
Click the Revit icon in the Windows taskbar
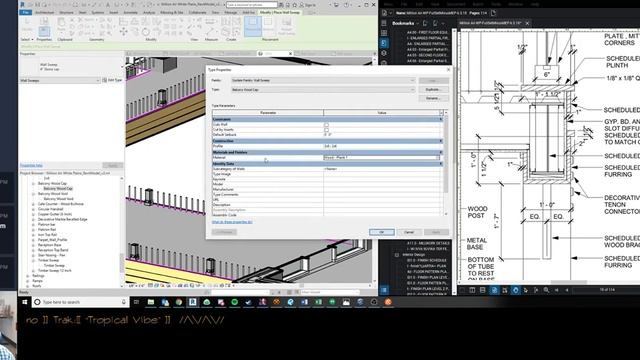pyautogui.click(x=193, y=302)
